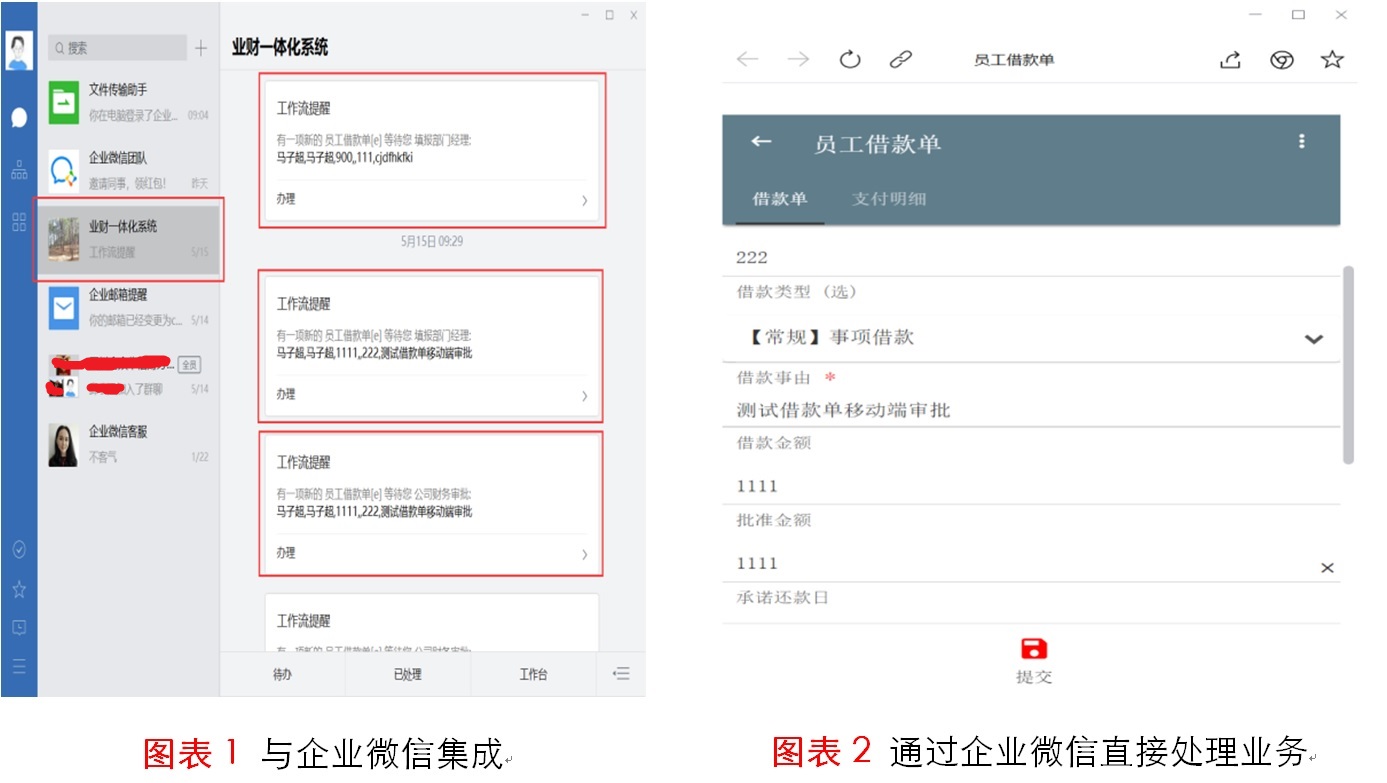1387x783 pixels.
Task: Click the 提交 save button
Action: point(1033,659)
